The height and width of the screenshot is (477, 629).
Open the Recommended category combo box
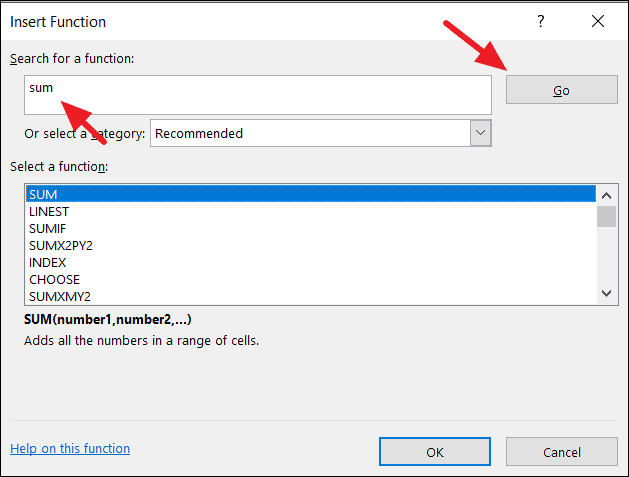click(321, 133)
